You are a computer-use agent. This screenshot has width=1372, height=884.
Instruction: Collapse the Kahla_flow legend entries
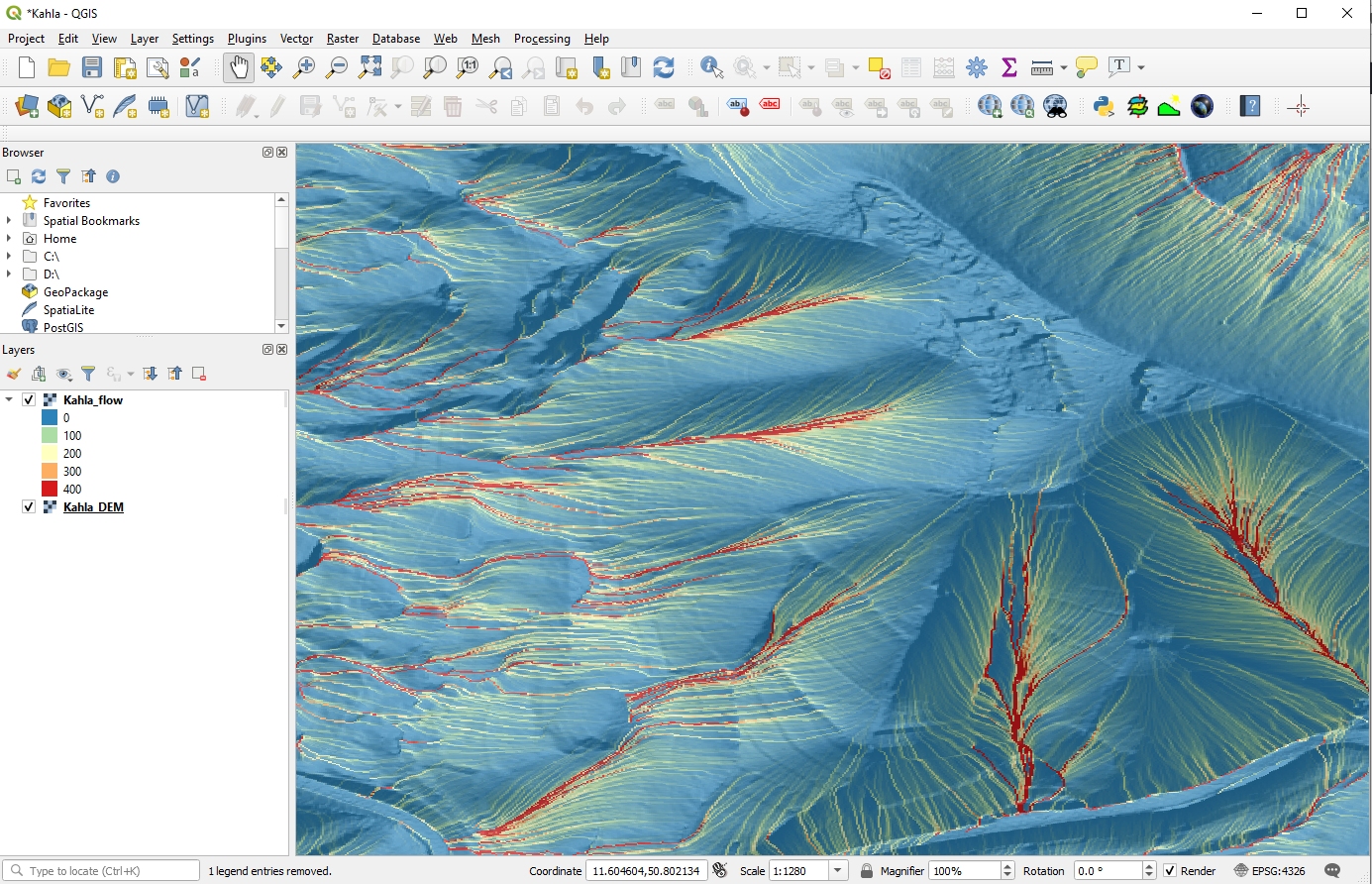click(10, 398)
